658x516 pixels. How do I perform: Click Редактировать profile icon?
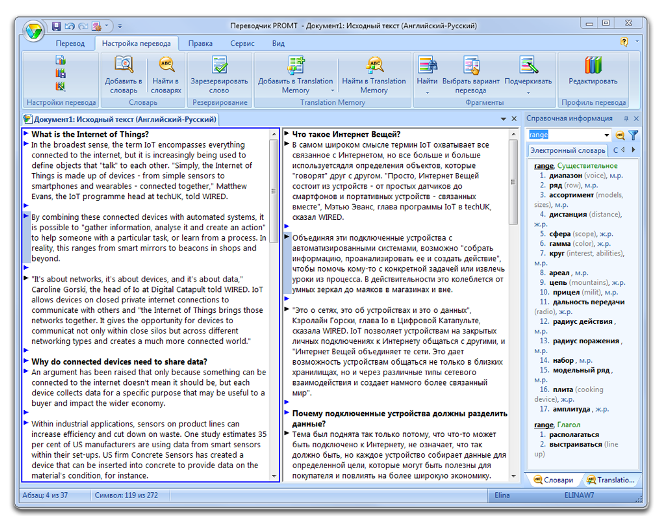(x=593, y=65)
